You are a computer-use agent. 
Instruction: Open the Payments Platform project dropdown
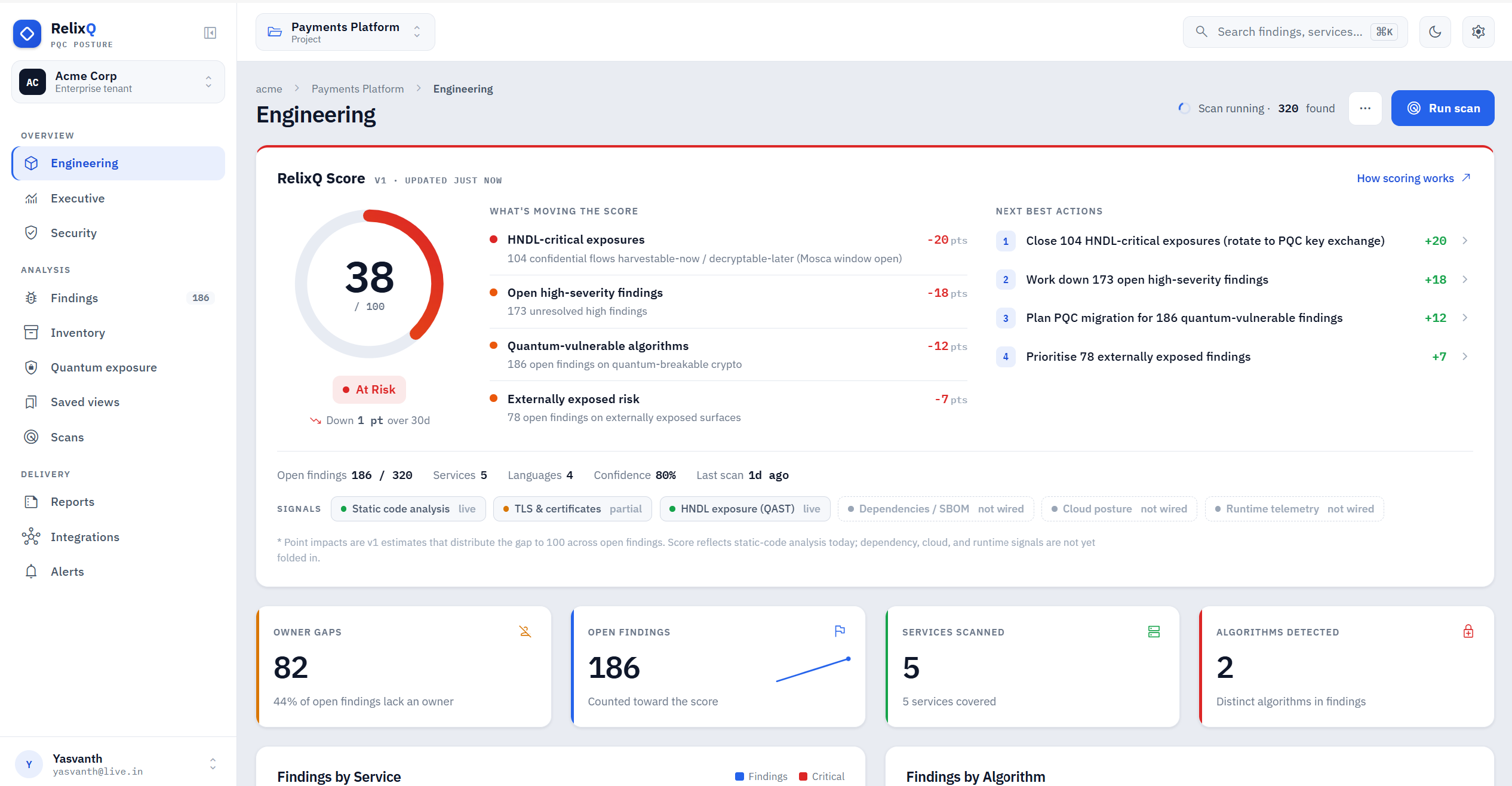click(345, 32)
